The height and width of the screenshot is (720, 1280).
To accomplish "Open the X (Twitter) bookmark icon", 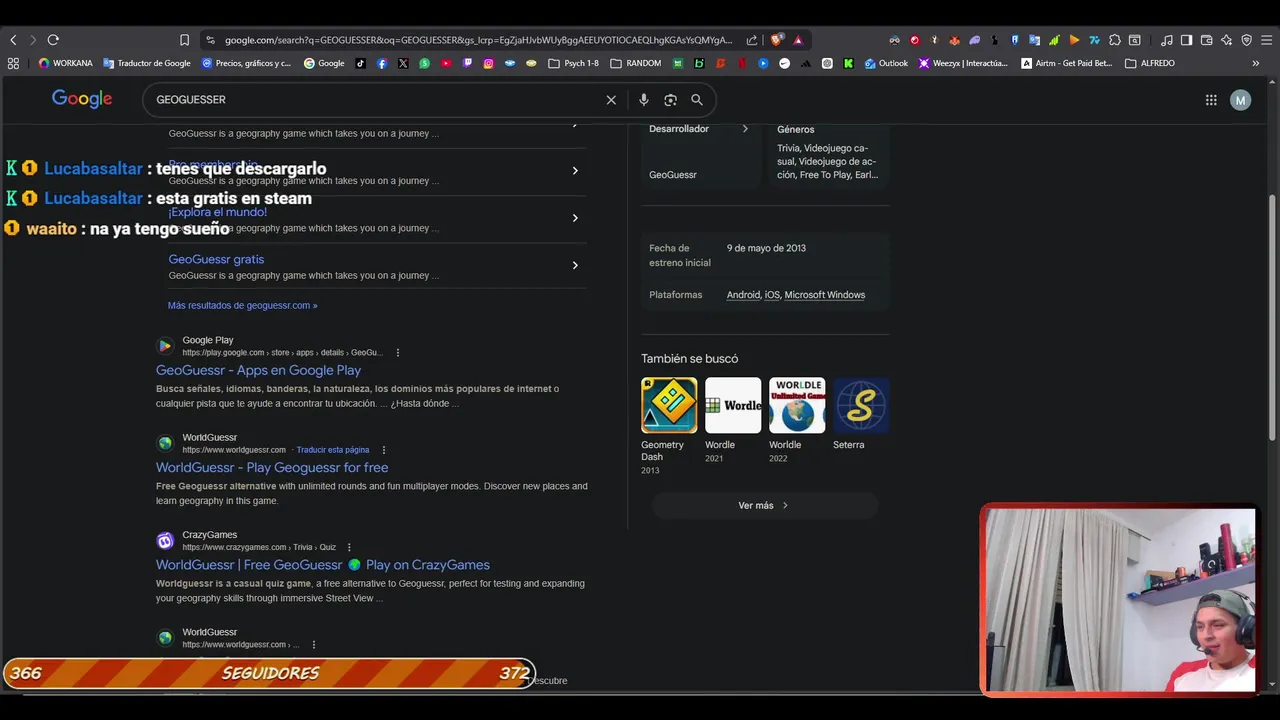I will coord(403,63).
